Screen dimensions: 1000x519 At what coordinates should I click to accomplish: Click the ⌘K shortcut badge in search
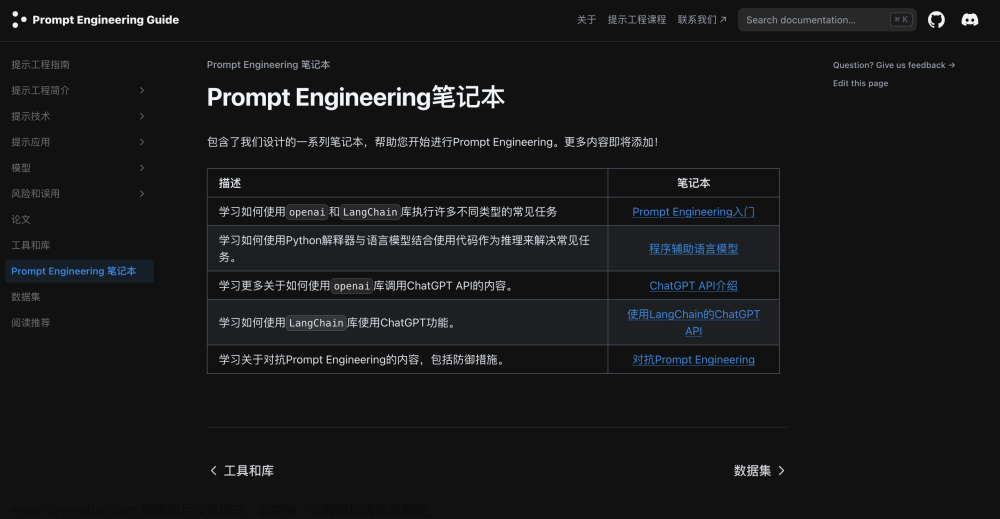[901, 20]
